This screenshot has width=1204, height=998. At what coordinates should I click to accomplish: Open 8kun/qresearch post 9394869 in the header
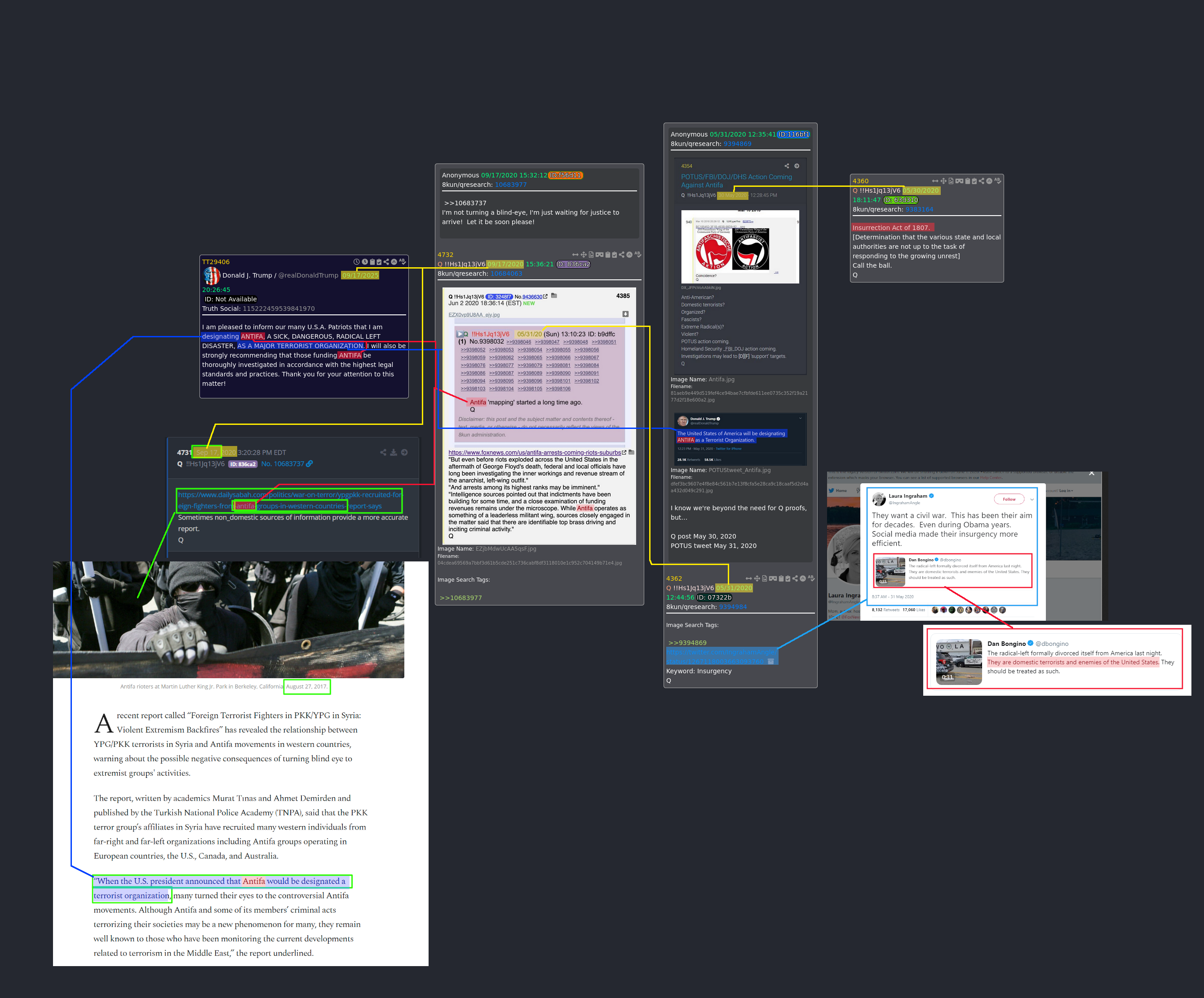point(737,144)
